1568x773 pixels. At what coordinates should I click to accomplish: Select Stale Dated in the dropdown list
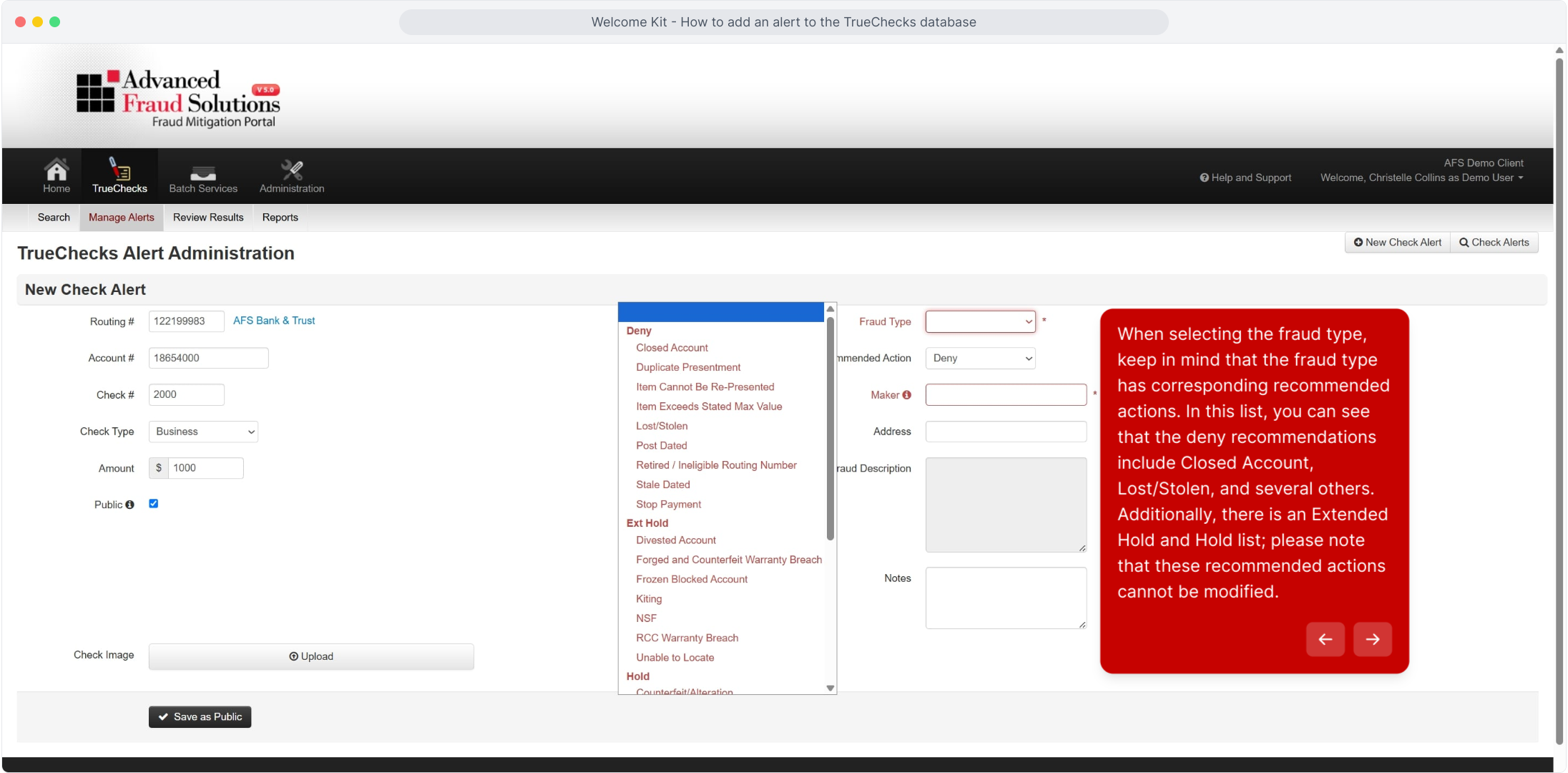(663, 485)
